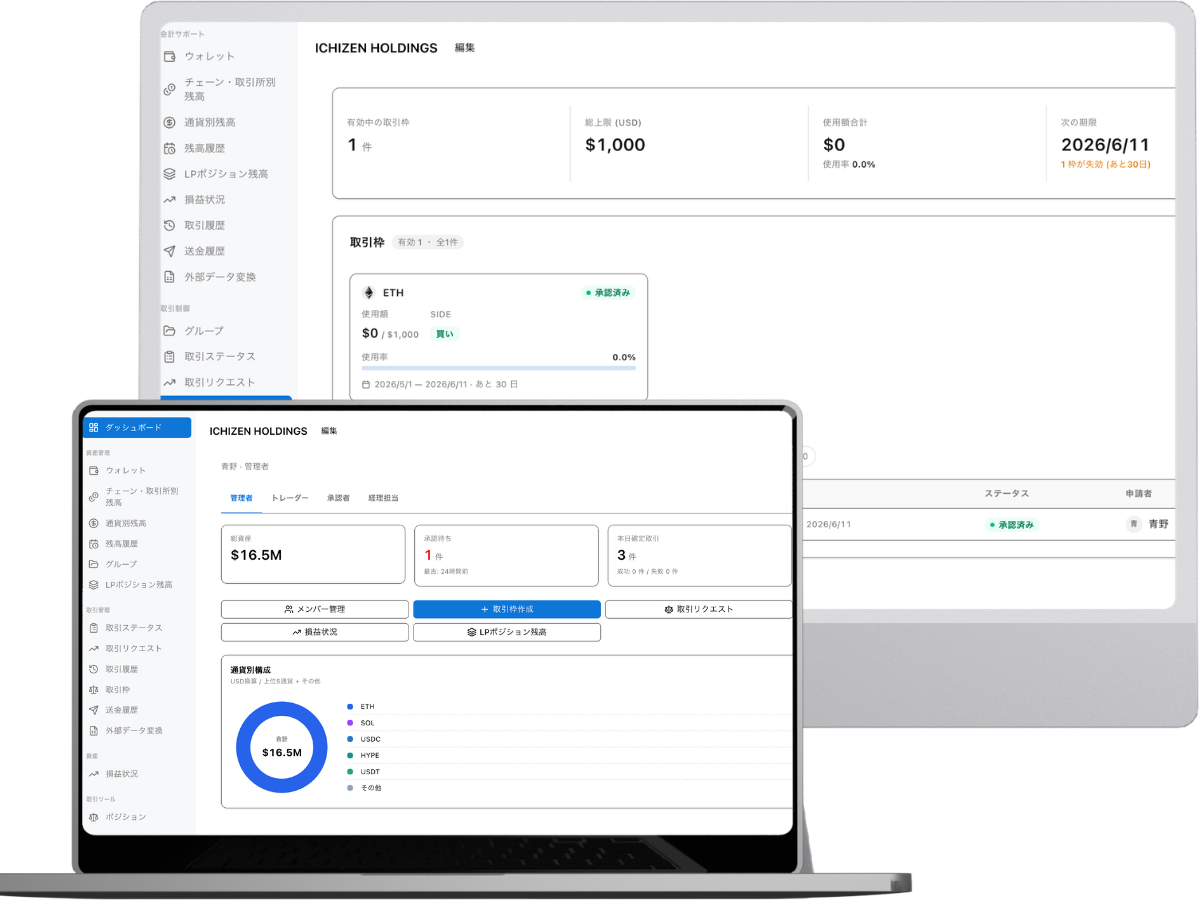Screen dimensions: 1200x900
Task: Open 承認待ち 1件 card
Action: tap(506, 555)
